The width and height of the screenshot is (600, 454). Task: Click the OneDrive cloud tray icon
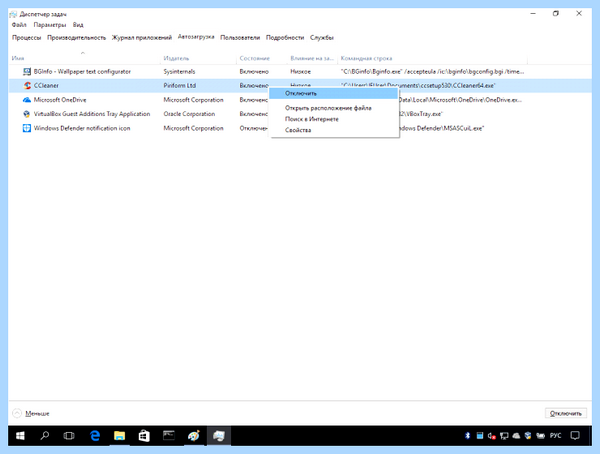[516, 436]
